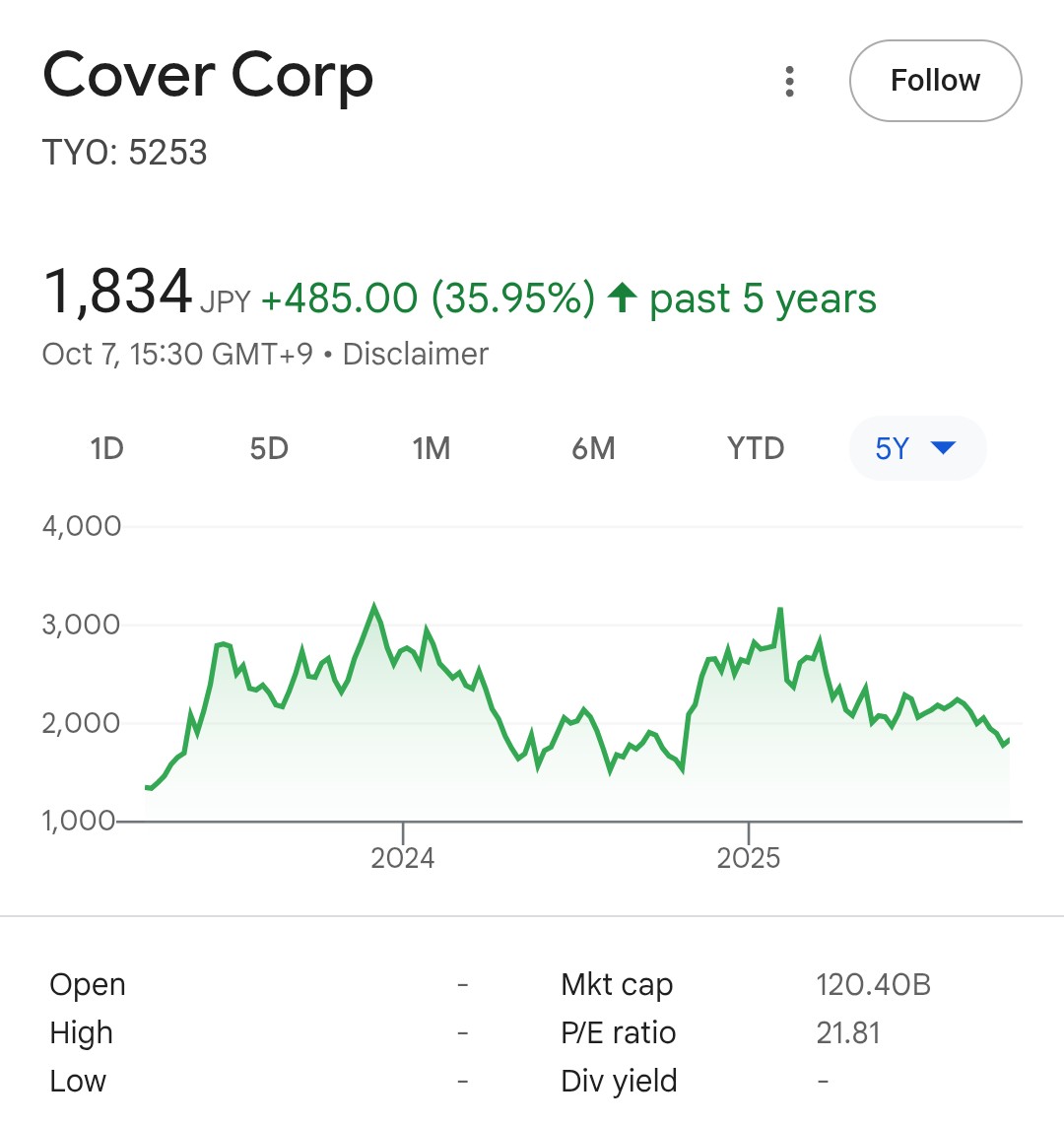Click the Mkt cap value 120.40B
The height and width of the screenshot is (1124, 1064).
pyautogui.click(x=873, y=984)
